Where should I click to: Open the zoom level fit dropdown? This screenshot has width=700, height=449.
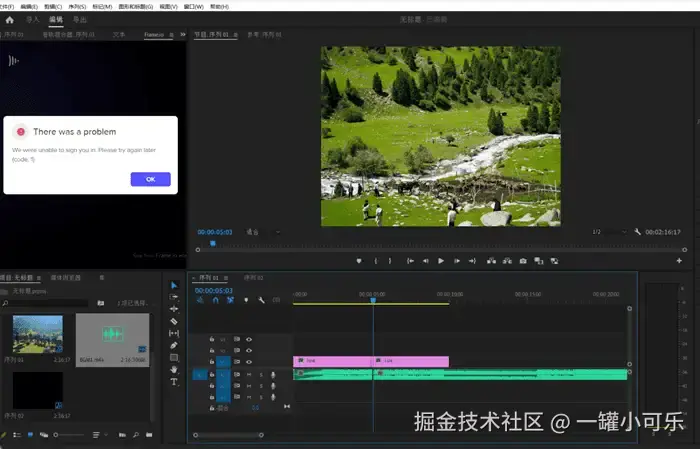[263, 232]
